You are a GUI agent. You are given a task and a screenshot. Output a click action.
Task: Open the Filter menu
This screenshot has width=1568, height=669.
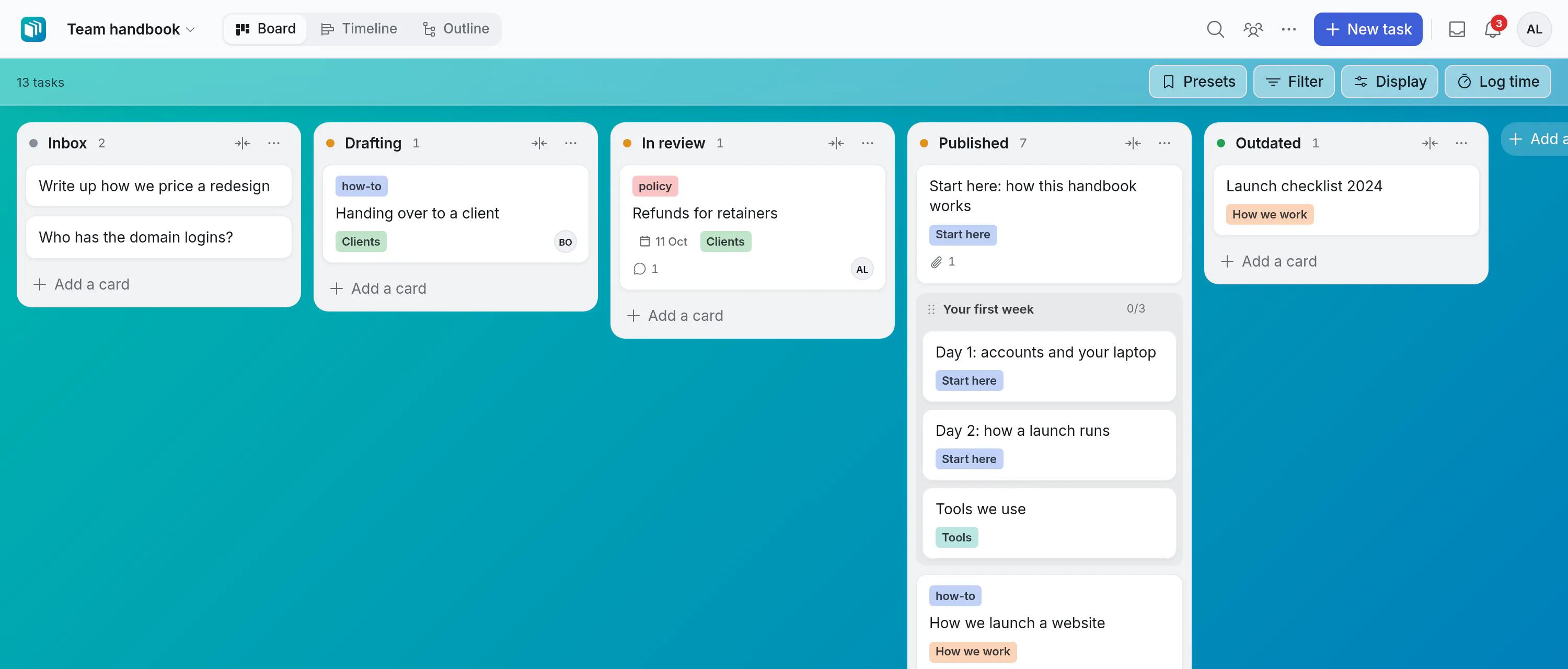click(1294, 82)
